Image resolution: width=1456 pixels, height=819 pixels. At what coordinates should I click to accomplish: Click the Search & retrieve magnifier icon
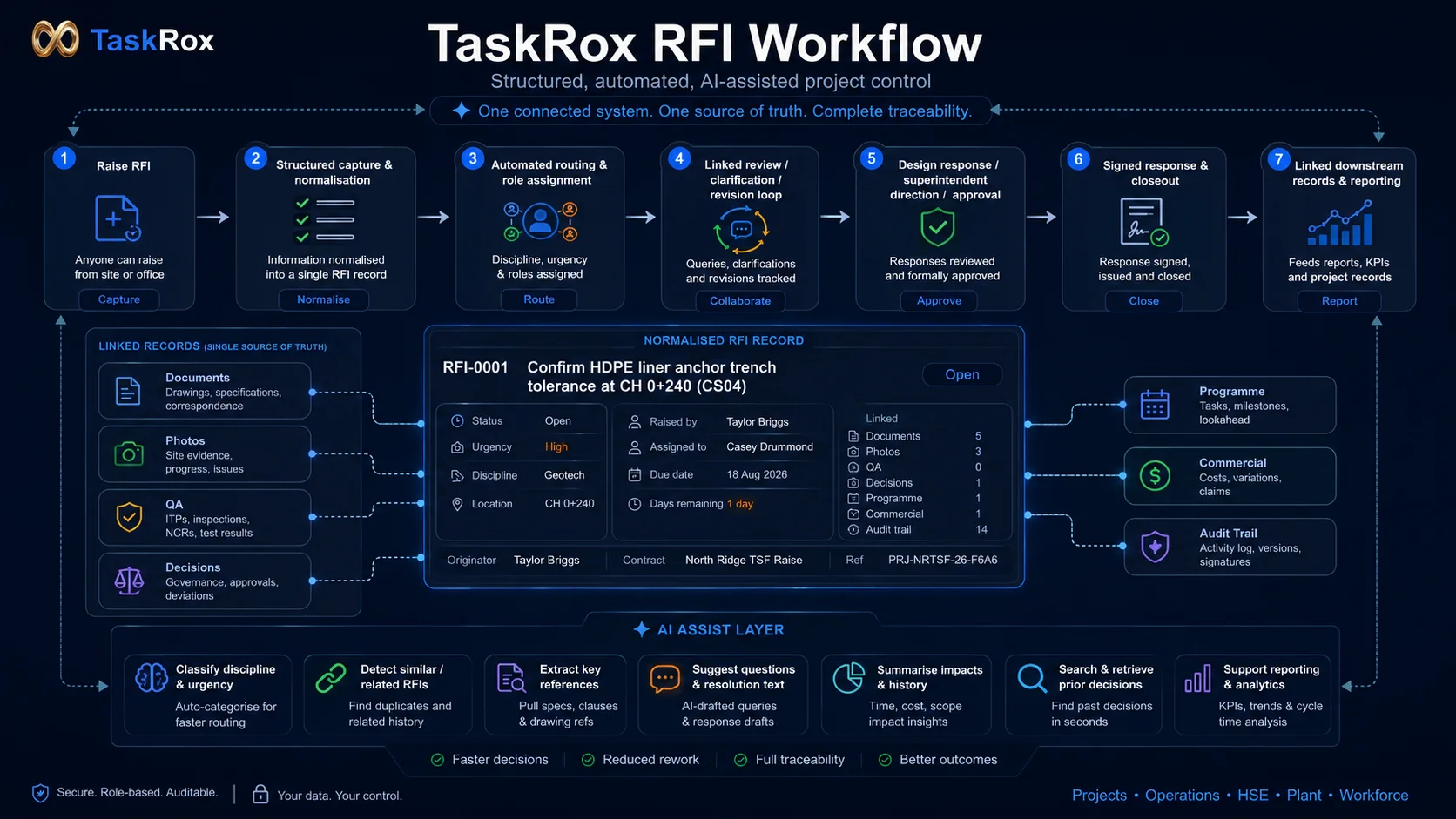coord(1032,677)
